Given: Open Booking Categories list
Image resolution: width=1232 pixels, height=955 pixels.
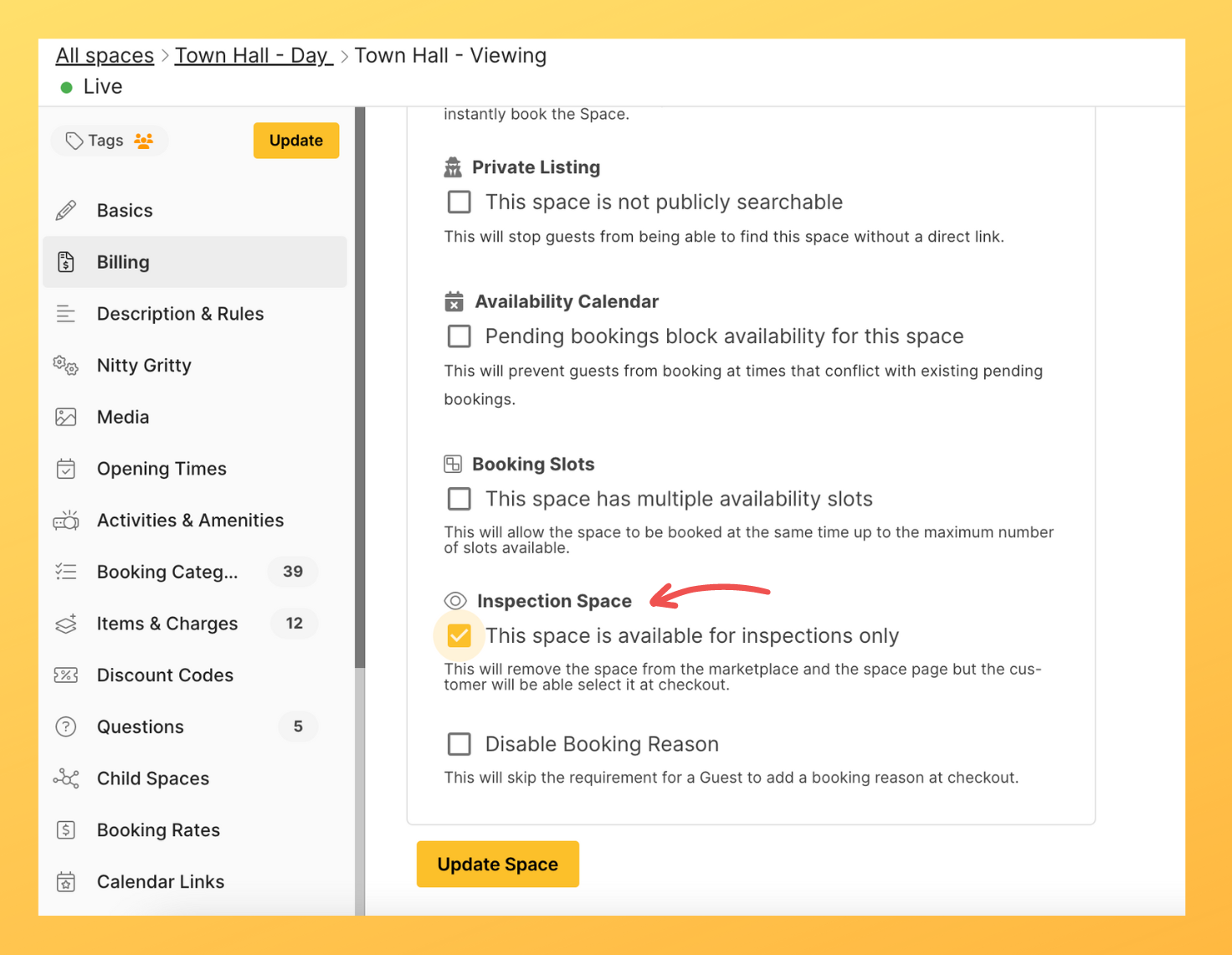Looking at the screenshot, I should [x=194, y=572].
